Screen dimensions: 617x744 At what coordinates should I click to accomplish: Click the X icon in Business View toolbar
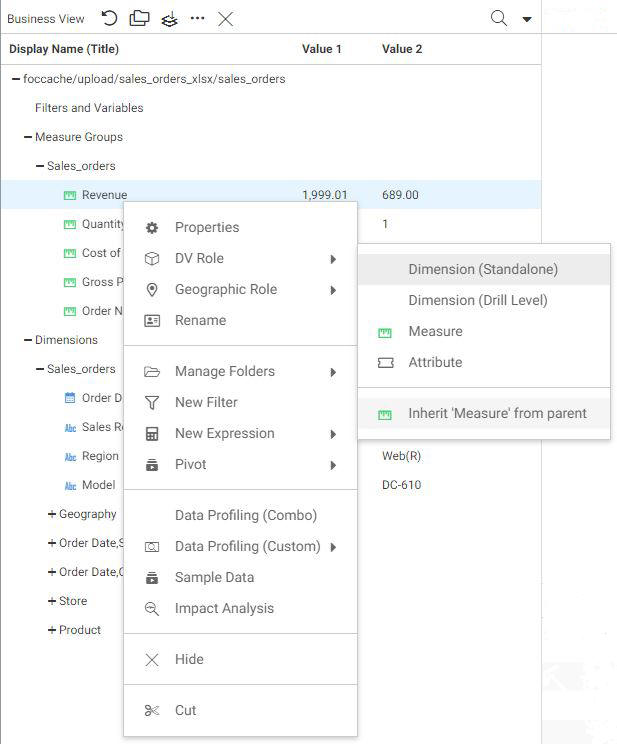[x=226, y=18]
